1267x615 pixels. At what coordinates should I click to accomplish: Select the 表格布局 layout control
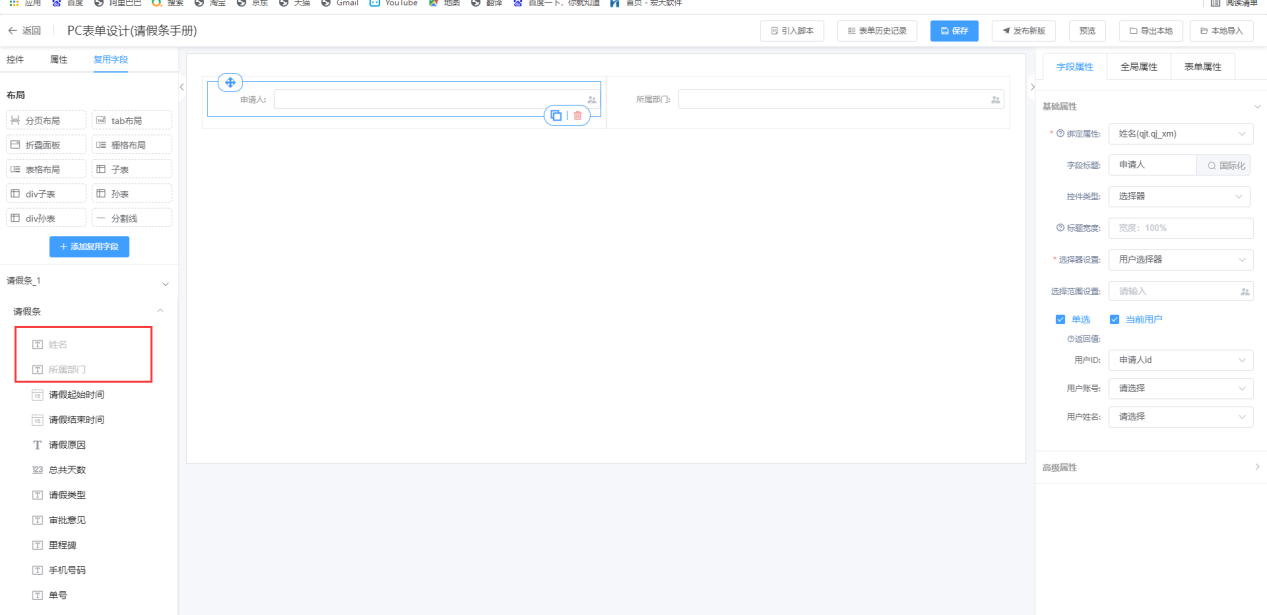click(47, 169)
